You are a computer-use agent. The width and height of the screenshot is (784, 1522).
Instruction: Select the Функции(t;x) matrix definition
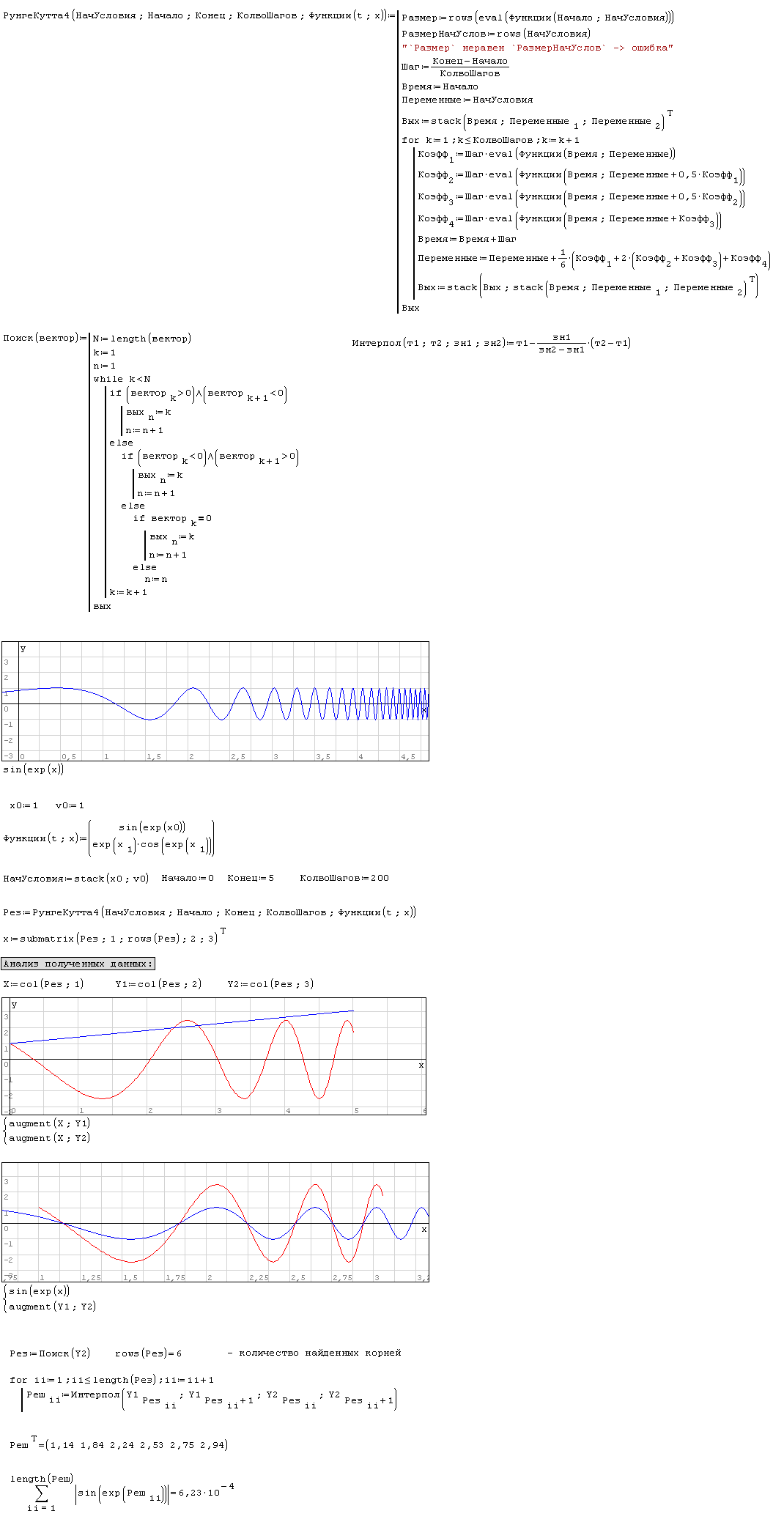point(108,838)
